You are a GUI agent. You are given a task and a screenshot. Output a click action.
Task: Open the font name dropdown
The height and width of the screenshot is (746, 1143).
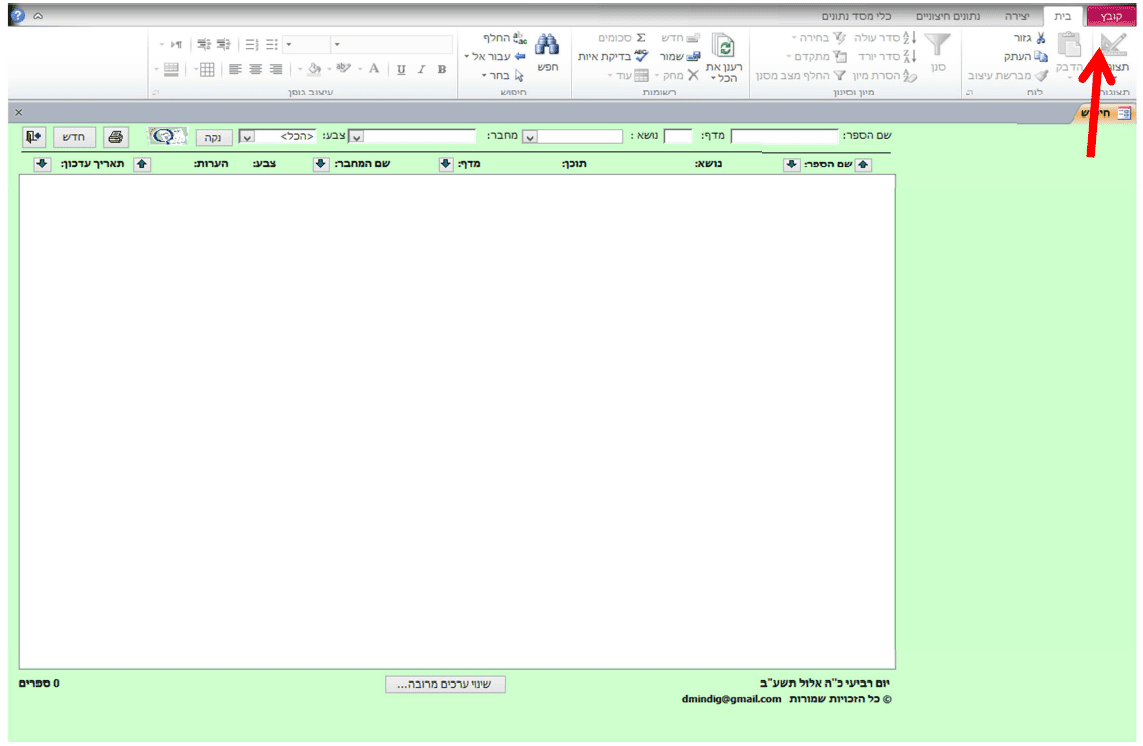[x=337, y=44]
